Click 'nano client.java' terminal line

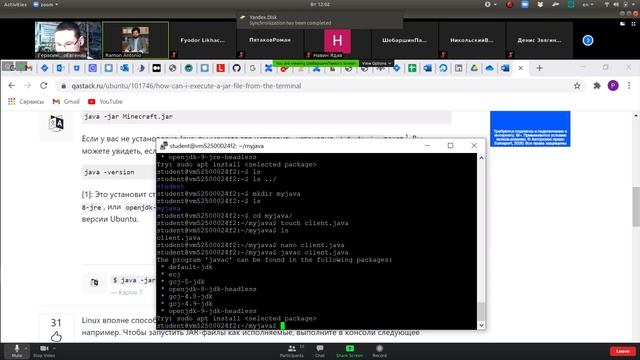pos(251,245)
